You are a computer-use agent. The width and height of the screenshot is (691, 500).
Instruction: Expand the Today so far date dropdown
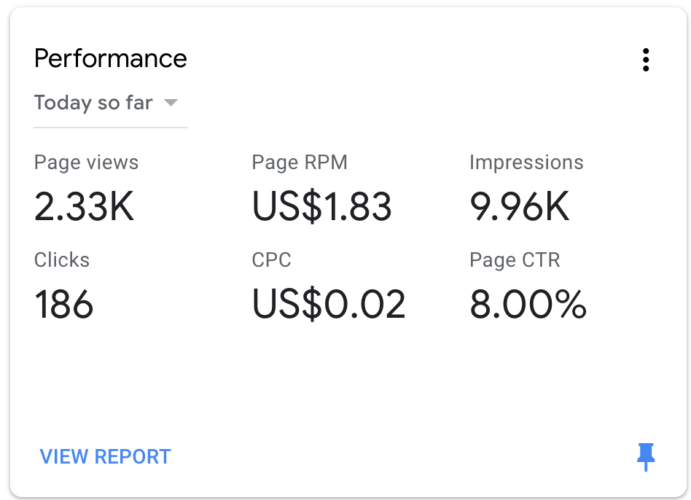tap(111, 103)
